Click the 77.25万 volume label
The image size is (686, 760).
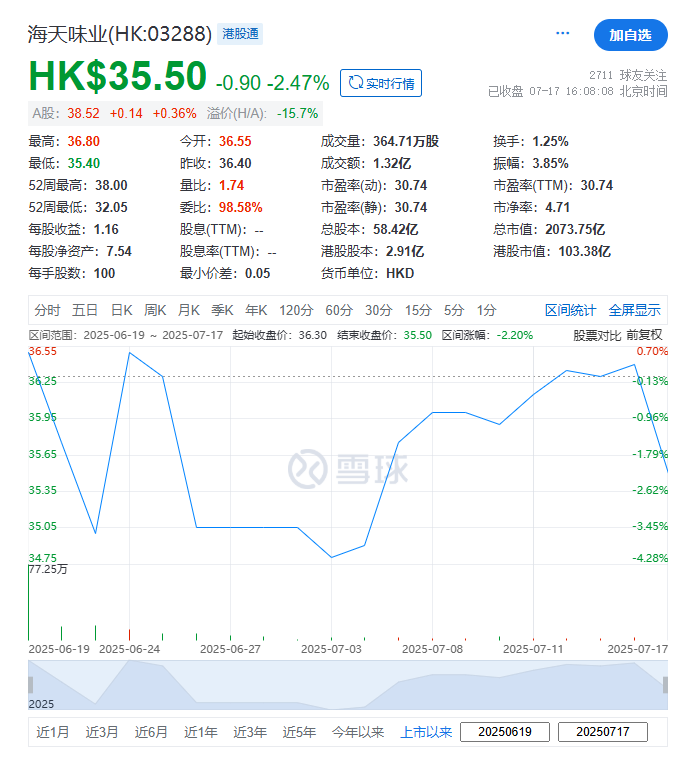[x=48, y=569]
